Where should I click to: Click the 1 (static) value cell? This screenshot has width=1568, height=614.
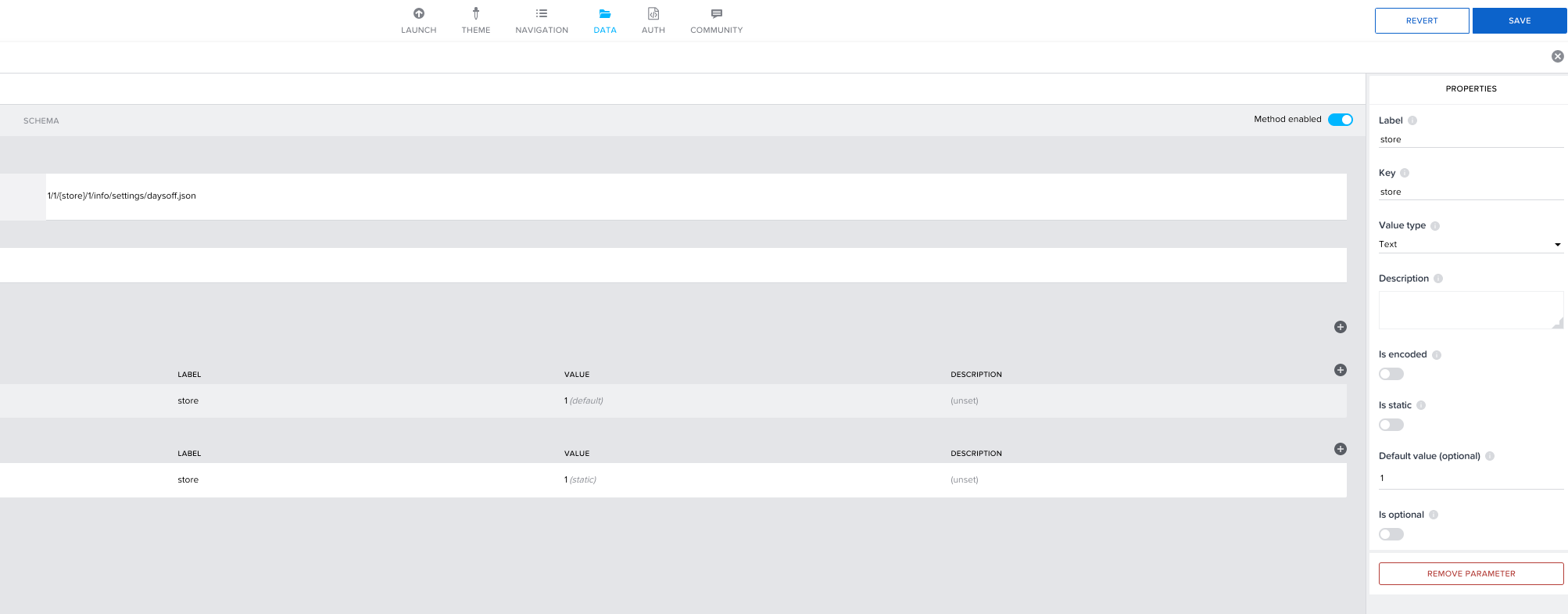580,479
